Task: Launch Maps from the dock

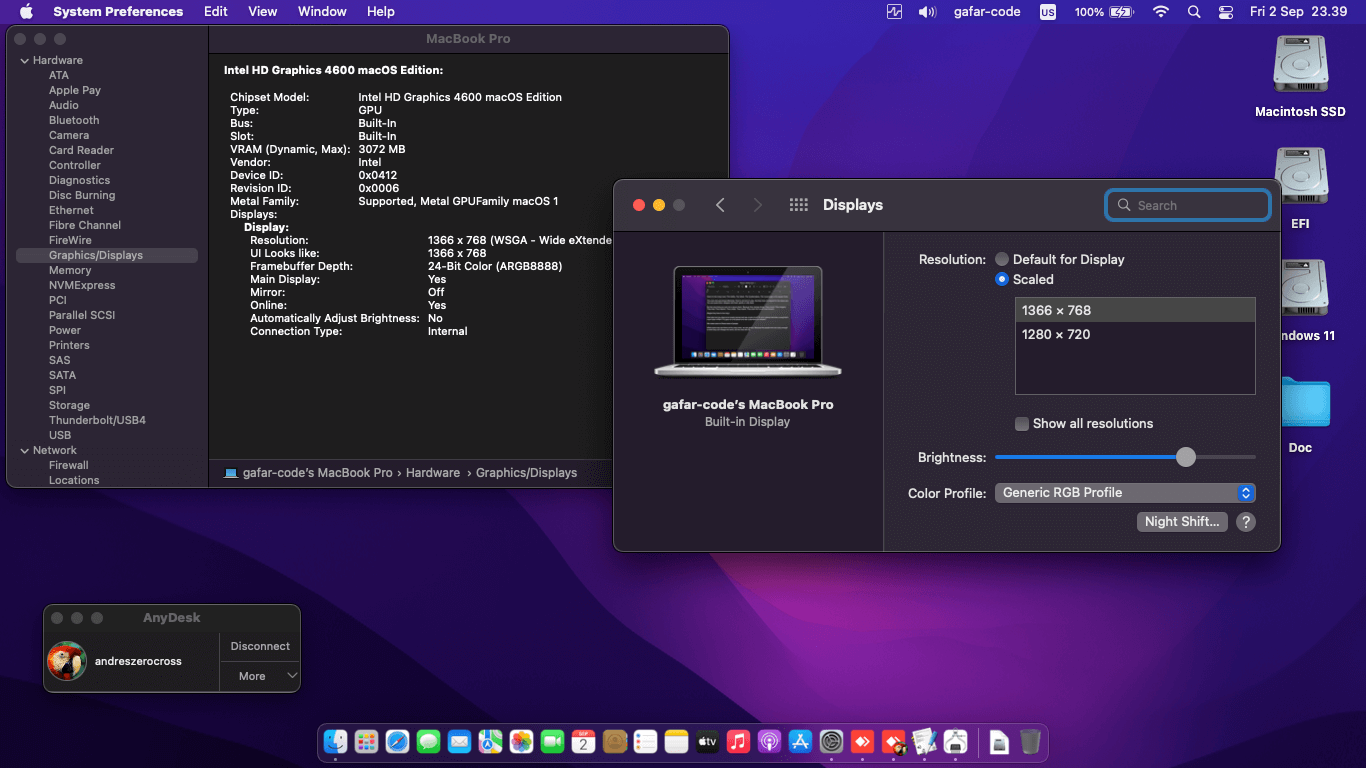Action: tap(490, 742)
